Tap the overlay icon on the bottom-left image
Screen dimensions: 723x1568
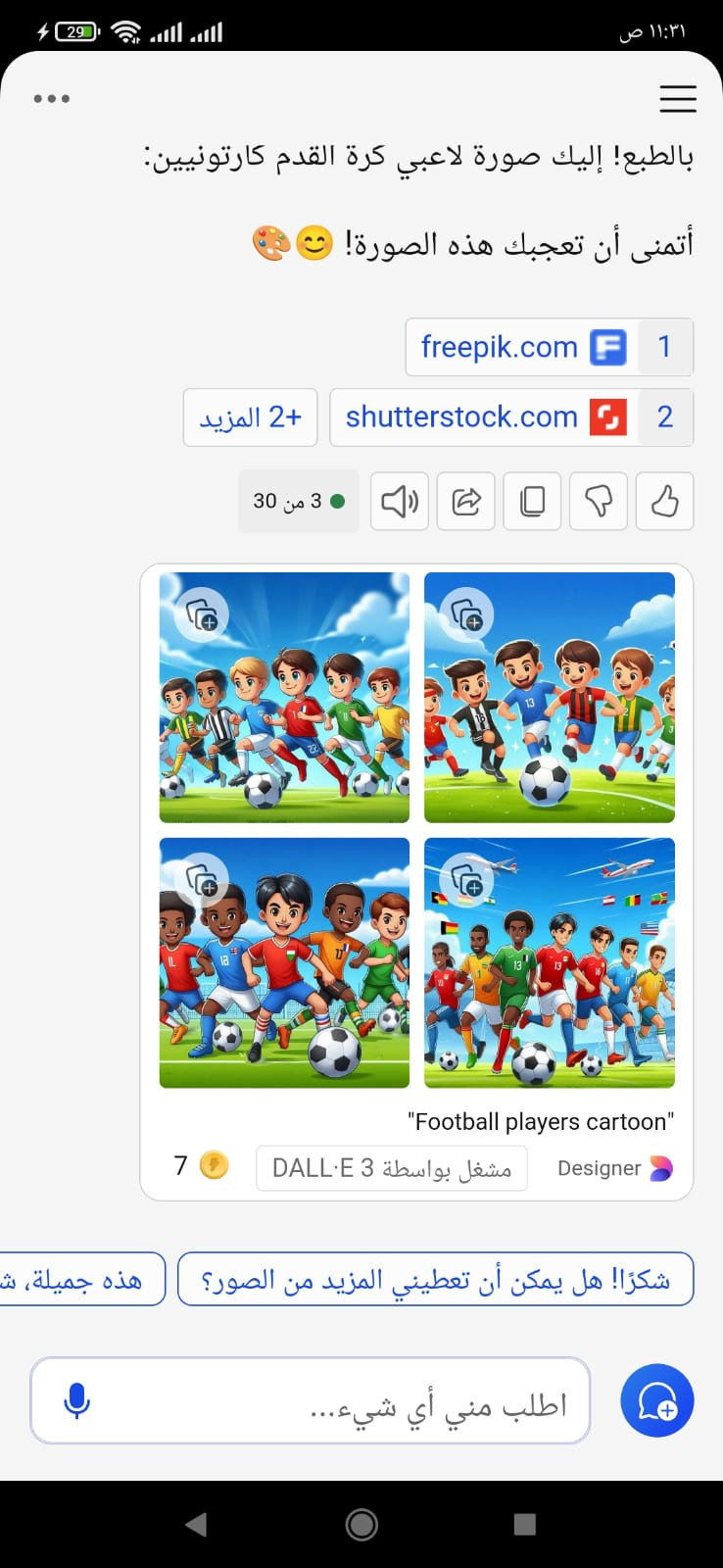201,880
